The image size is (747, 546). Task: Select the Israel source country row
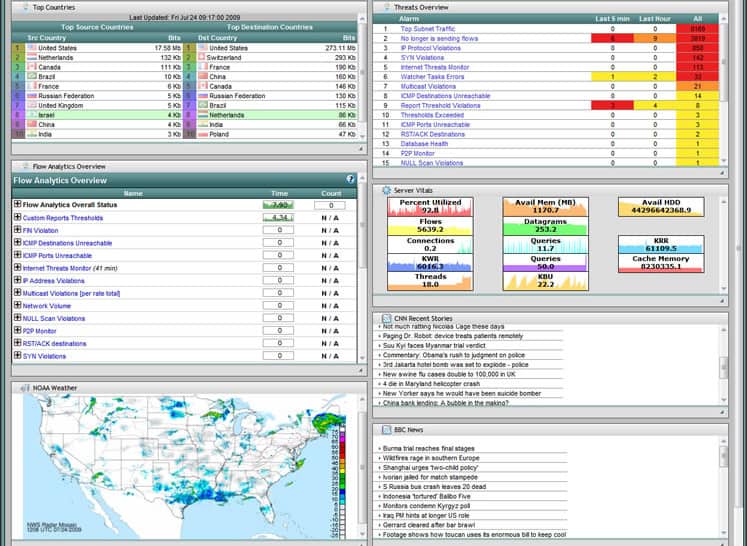pyautogui.click(x=97, y=115)
